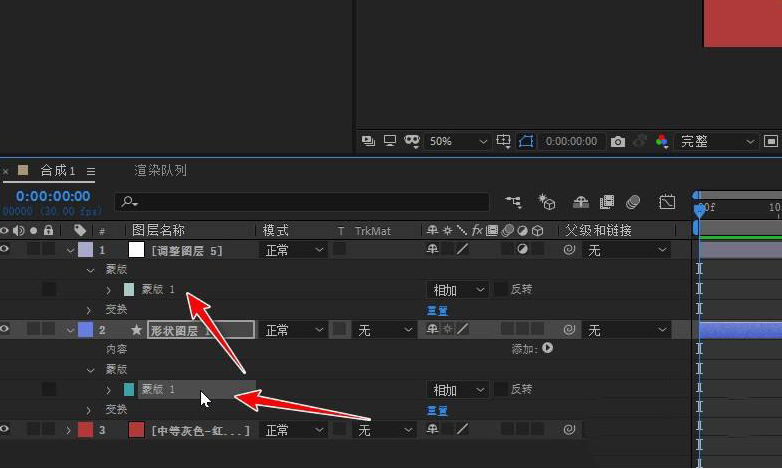
Task: Open the 合成1 panel menu icon
Action: [x=91, y=171]
